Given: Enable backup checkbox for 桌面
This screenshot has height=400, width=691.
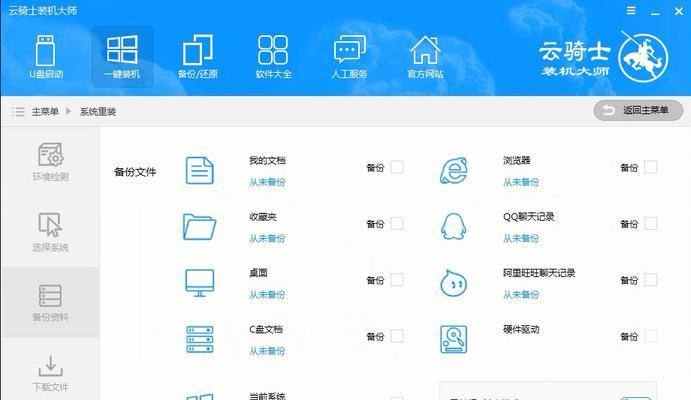Looking at the screenshot, I should point(397,280).
